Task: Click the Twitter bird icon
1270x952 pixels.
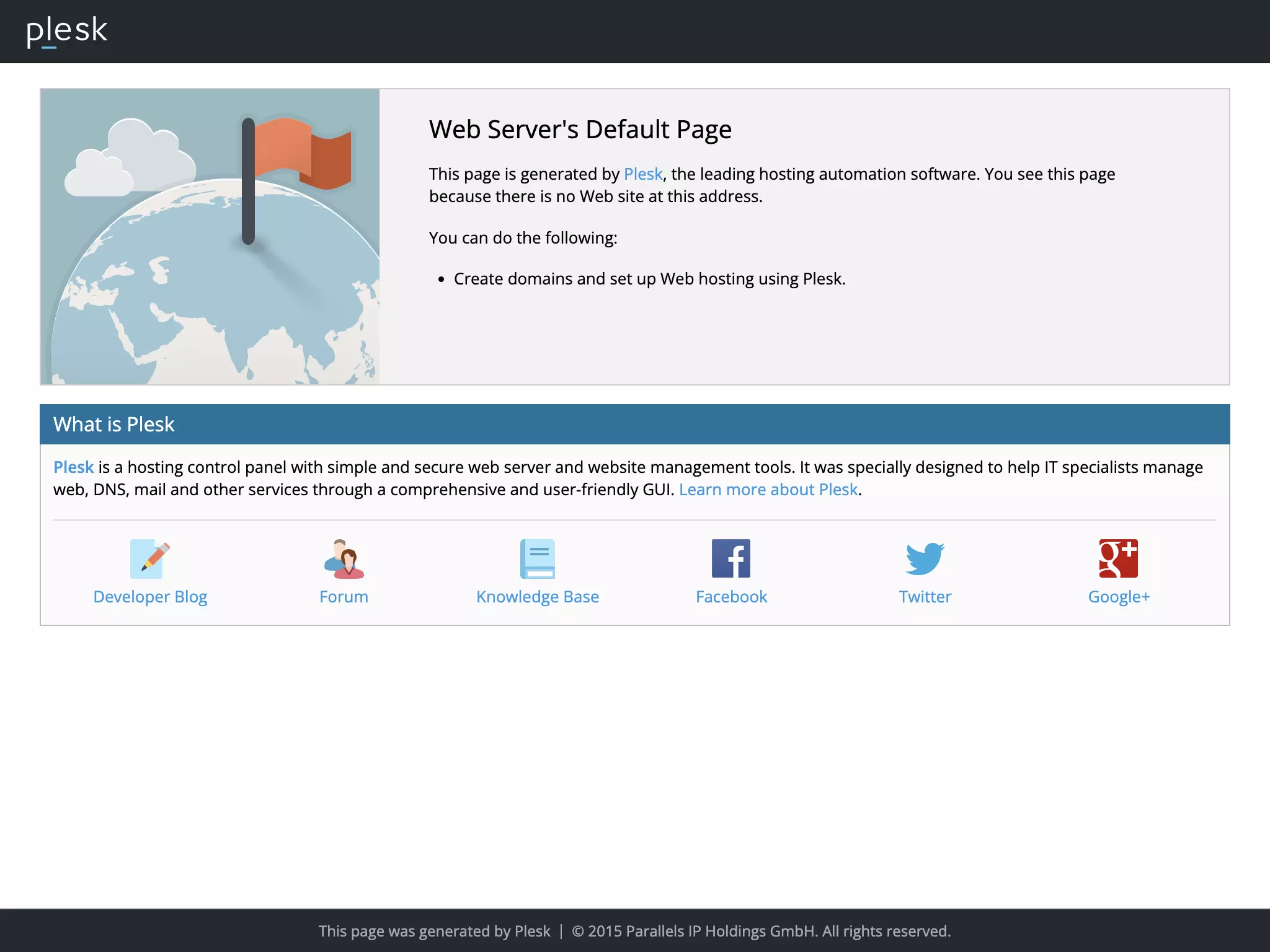Action: pos(925,558)
